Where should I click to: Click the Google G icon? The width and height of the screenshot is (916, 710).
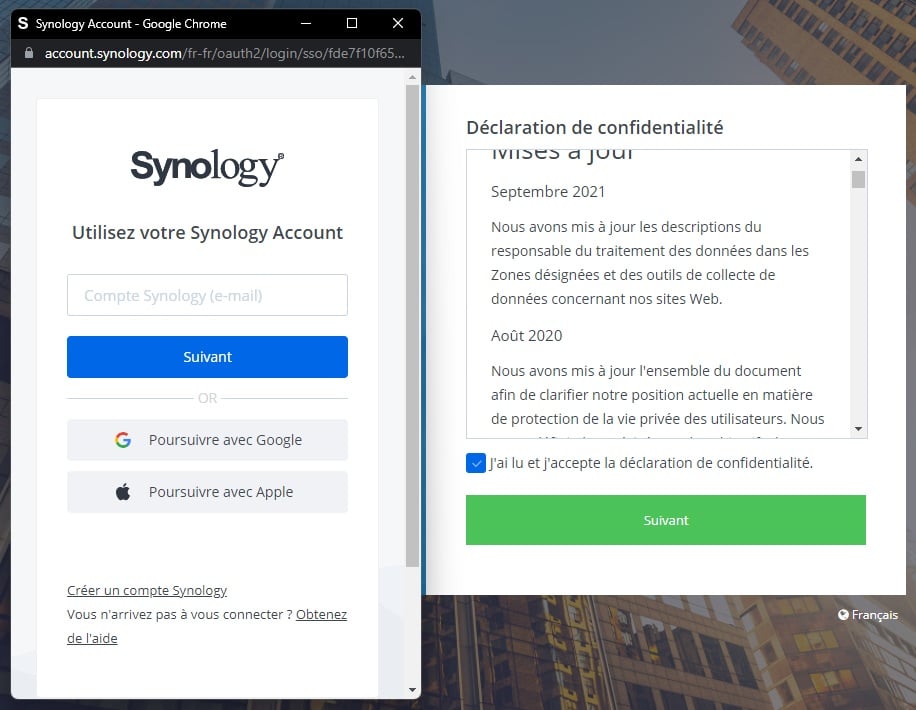(x=123, y=439)
